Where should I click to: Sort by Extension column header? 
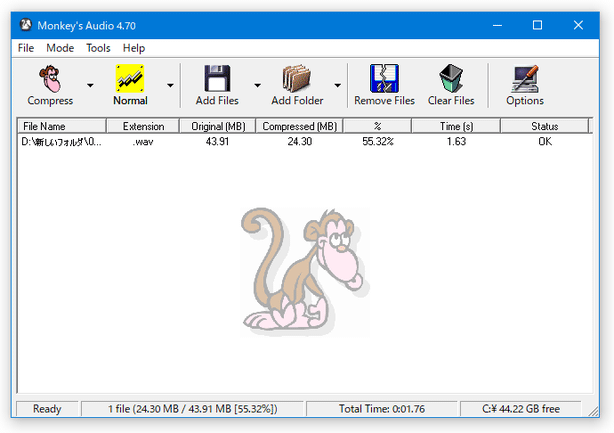[143, 126]
